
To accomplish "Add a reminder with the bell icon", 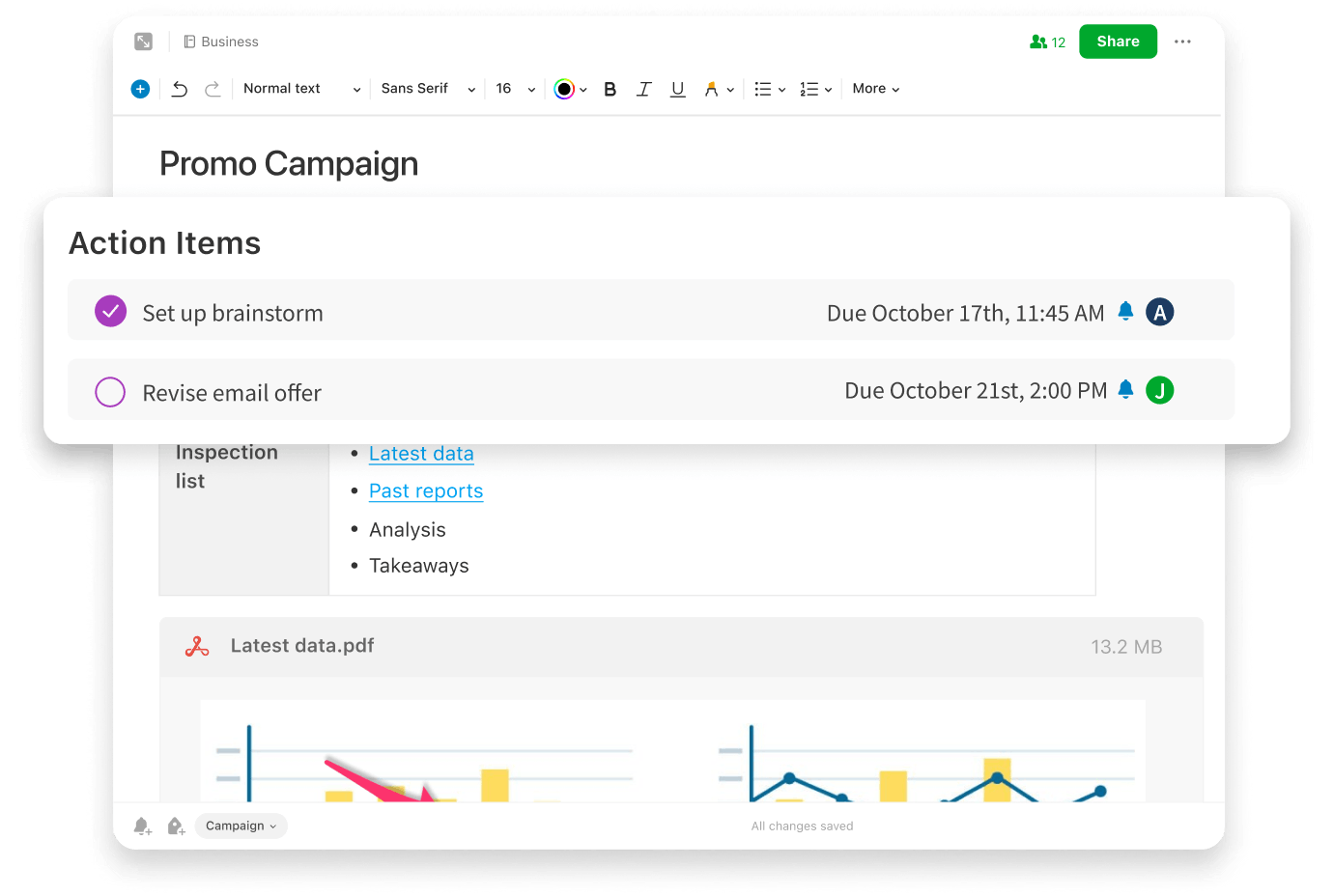I will click(142, 826).
